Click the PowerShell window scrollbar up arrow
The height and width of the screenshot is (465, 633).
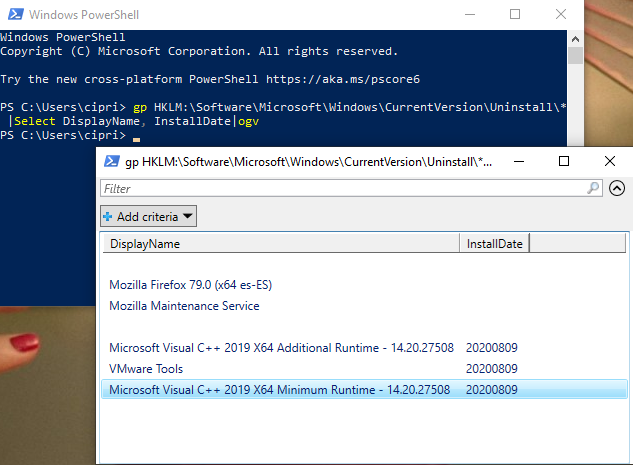click(575, 39)
